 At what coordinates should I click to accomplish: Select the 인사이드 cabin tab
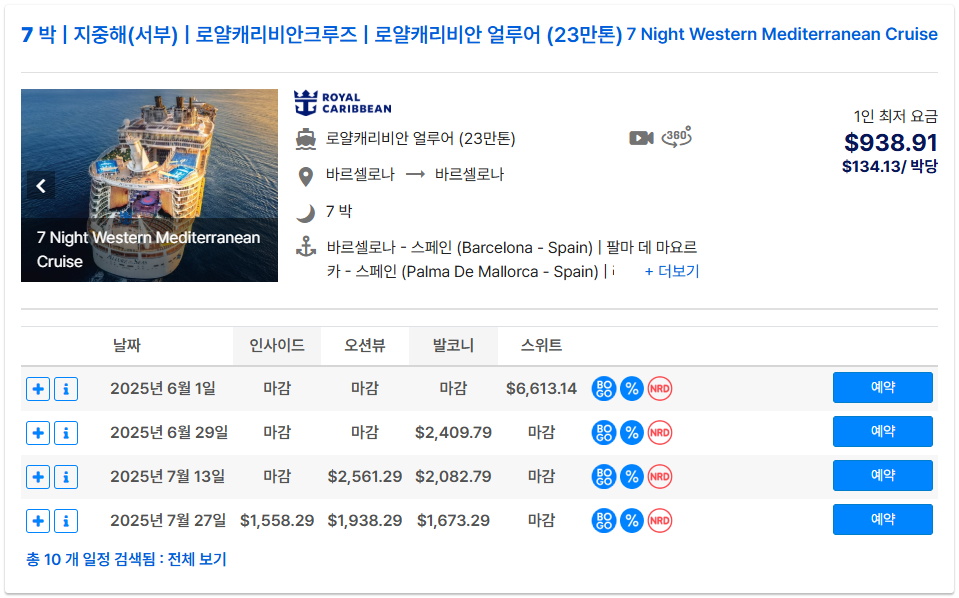(277, 345)
